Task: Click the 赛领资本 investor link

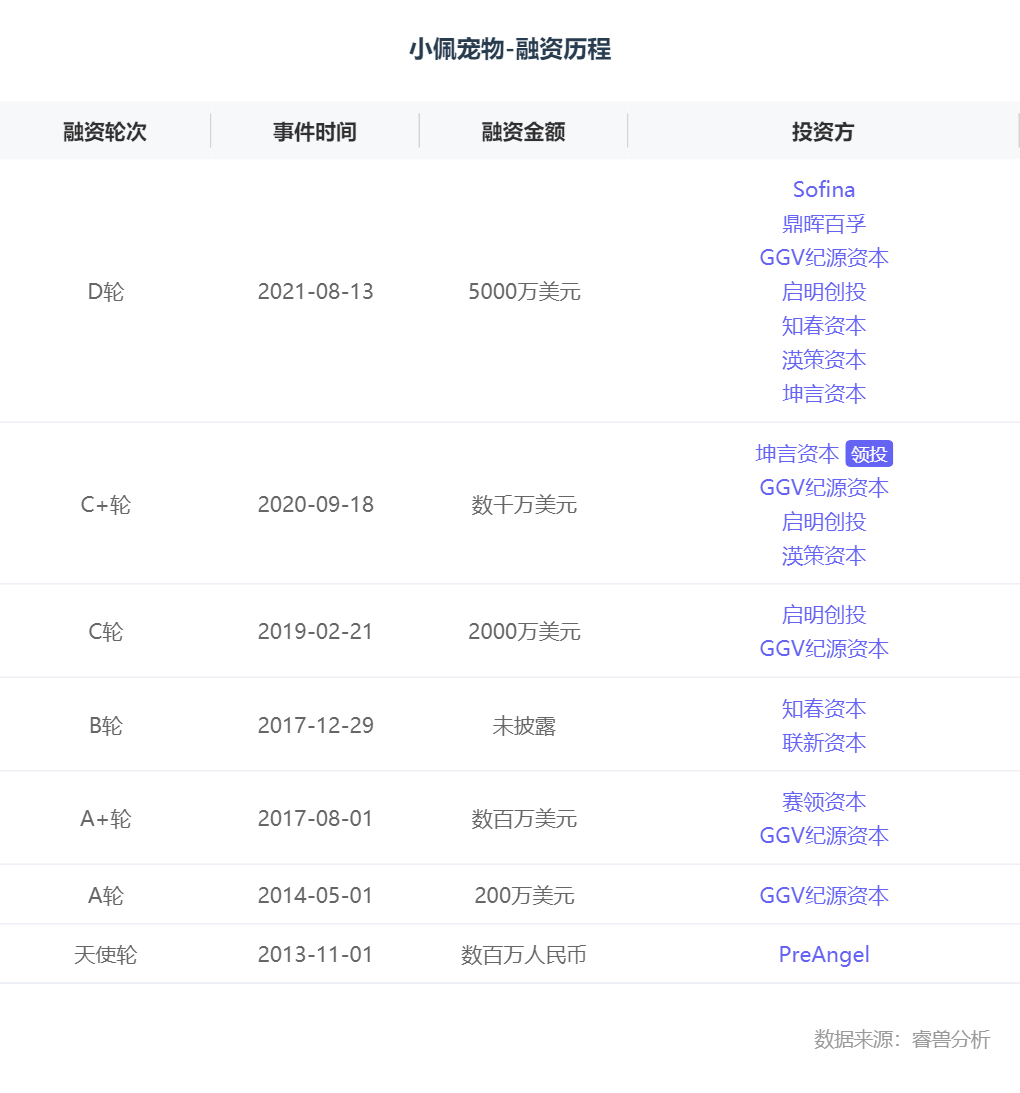Action: click(823, 802)
